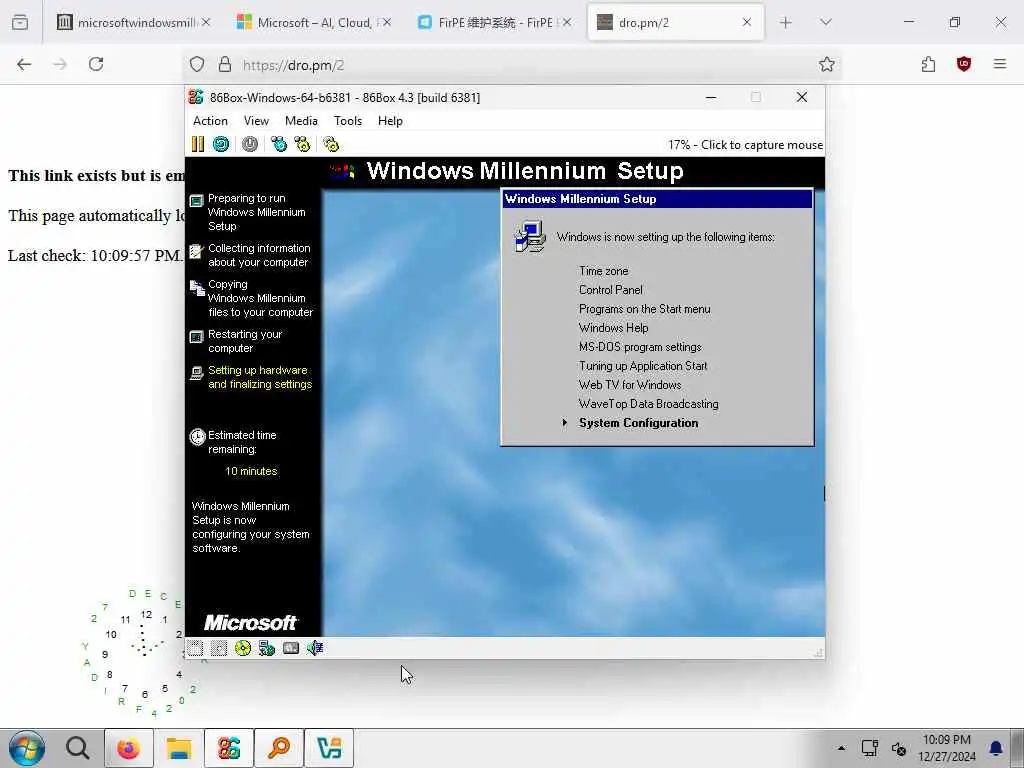Click the site security padlock icon

coord(225,64)
